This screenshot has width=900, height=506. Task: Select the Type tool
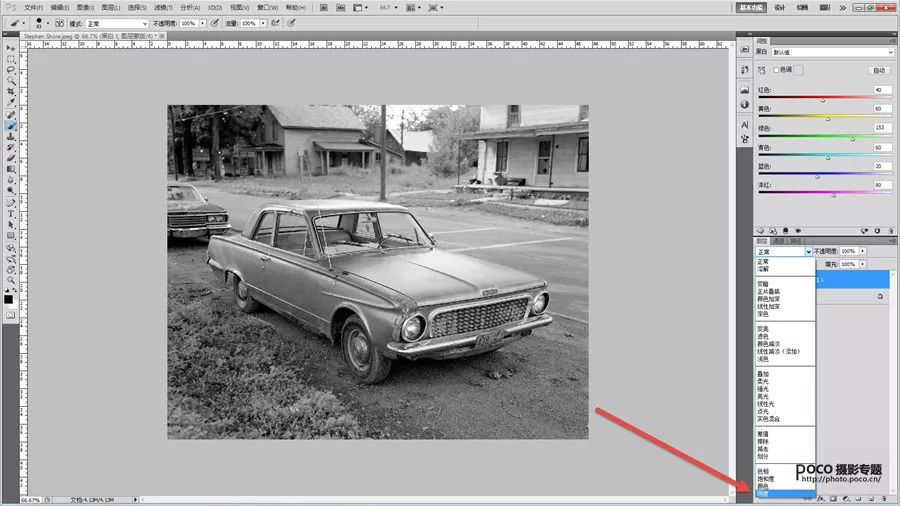point(10,213)
